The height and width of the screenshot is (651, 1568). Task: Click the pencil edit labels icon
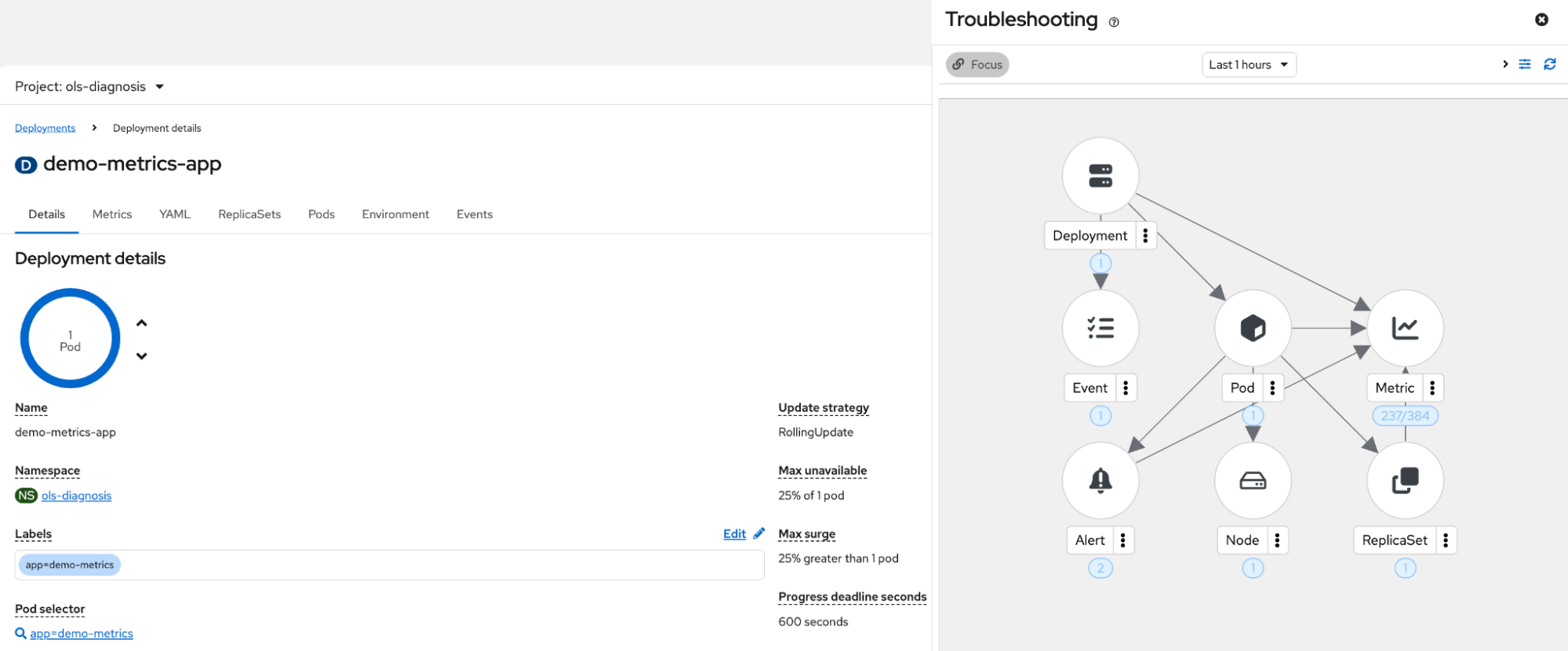(x=759, y=533)
